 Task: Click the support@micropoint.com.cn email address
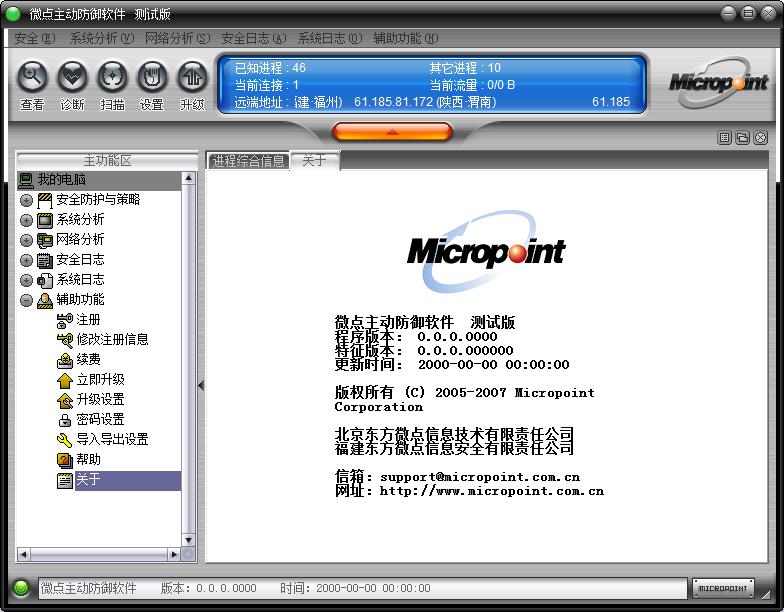[x=480, y=477]
